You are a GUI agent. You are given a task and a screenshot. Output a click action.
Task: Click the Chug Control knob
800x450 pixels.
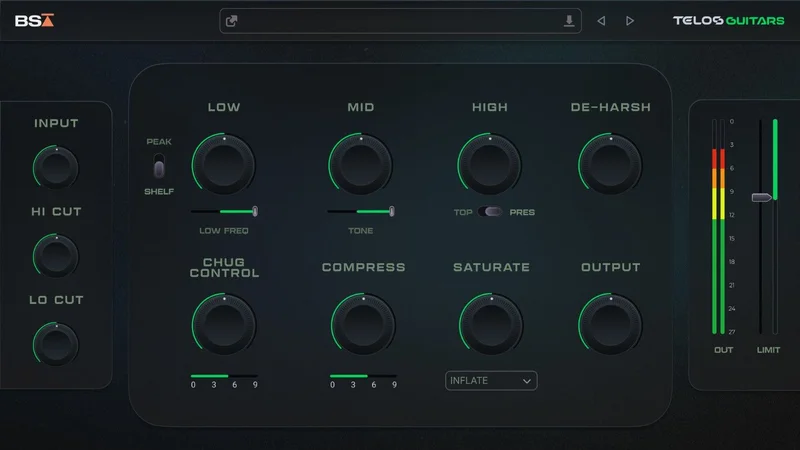223,324
